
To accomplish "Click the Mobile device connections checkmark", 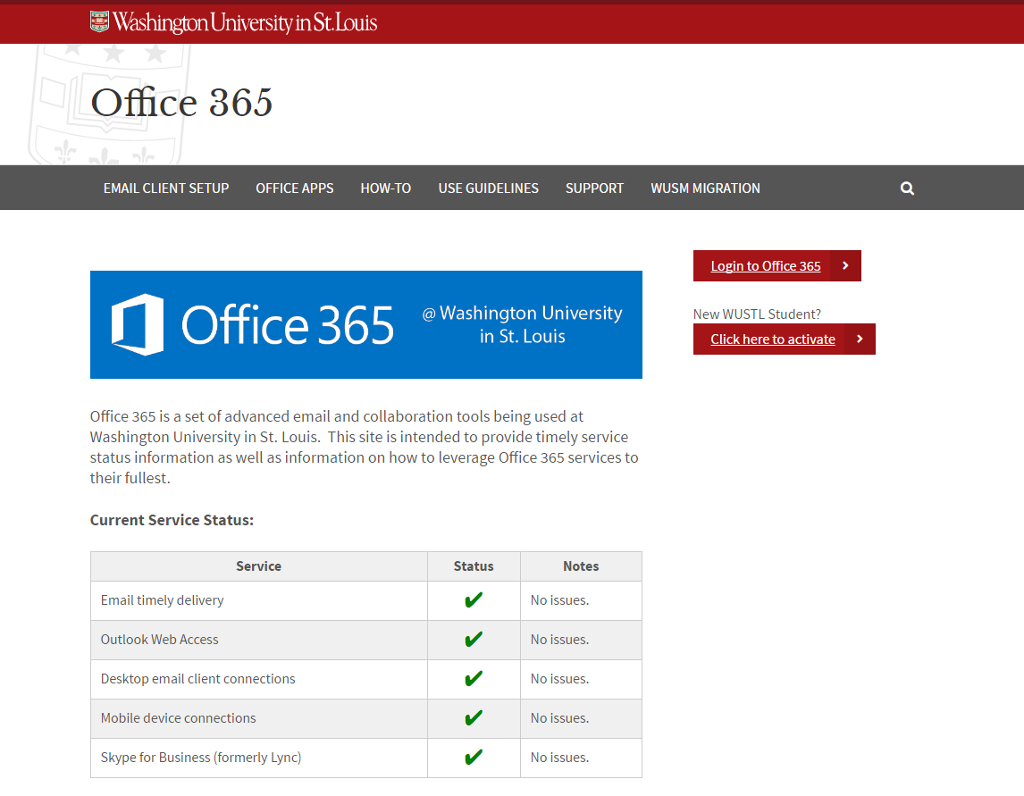I will point(473,718).
